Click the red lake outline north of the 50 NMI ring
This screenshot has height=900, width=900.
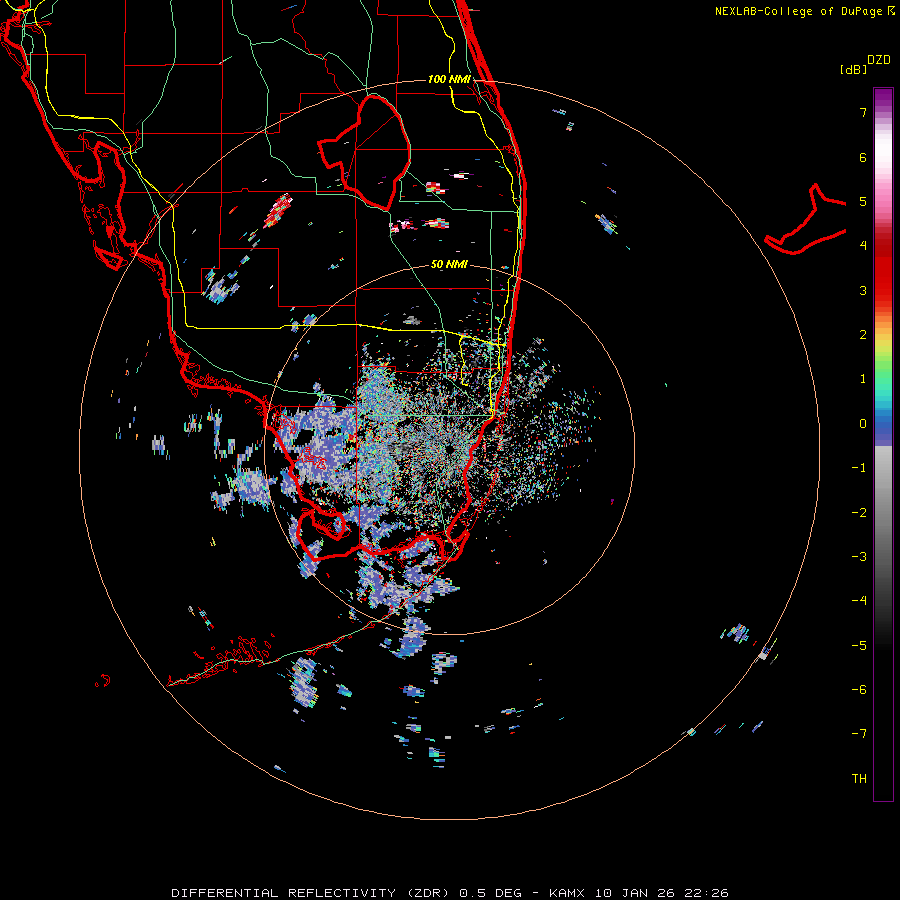(364, 152)
